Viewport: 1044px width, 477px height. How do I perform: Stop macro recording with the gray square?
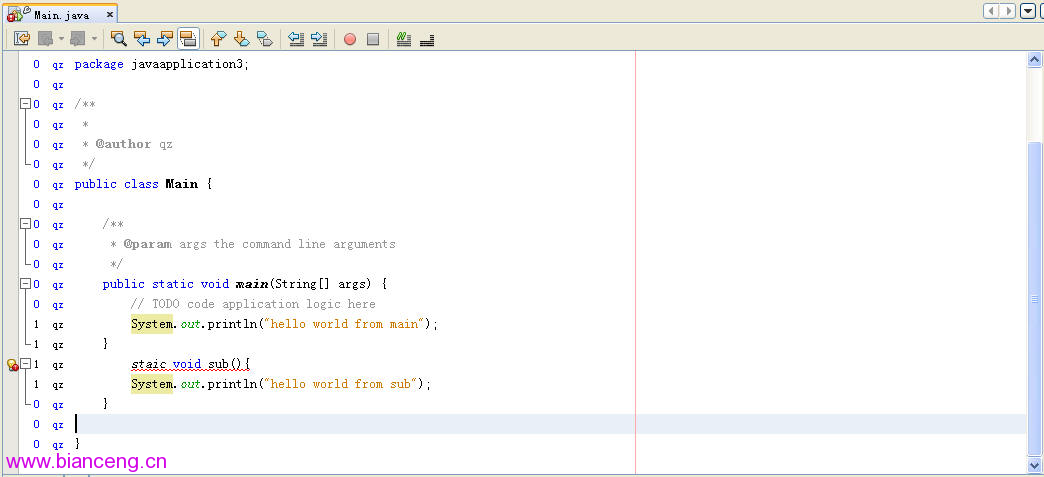click(x=373, y=39)
